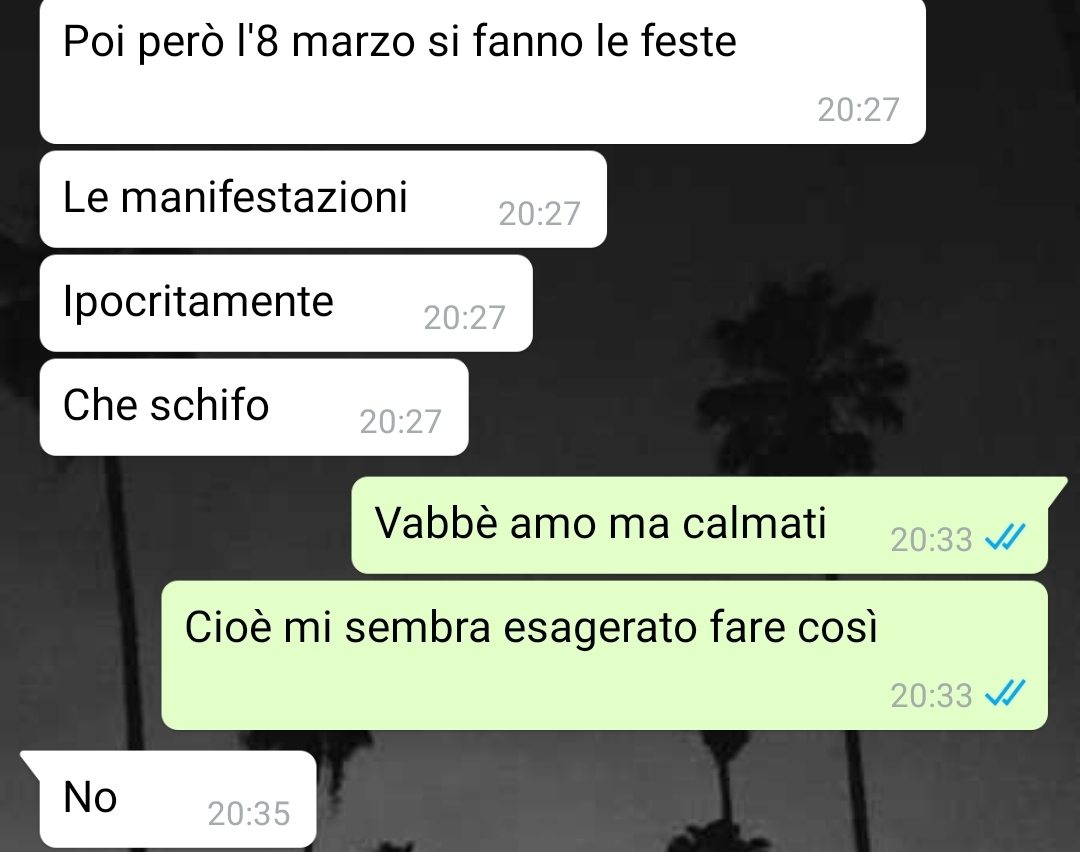Click the 20:27 timestamp on the "8 marzo" message
The width and height of the screenshot is (1080, 852).
tap(858, 110)
